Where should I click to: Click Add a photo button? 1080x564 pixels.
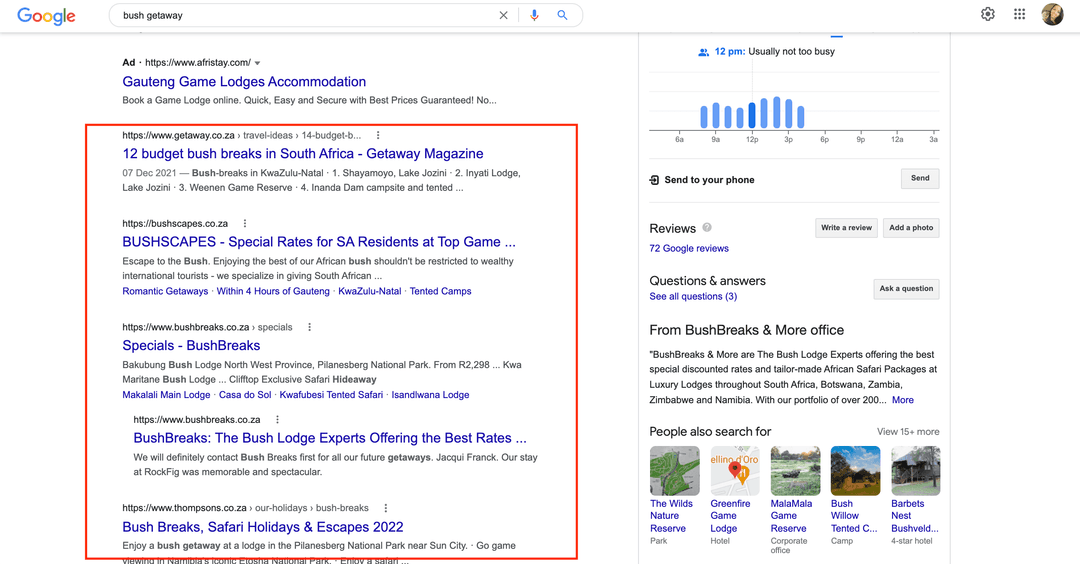[911, 228]
